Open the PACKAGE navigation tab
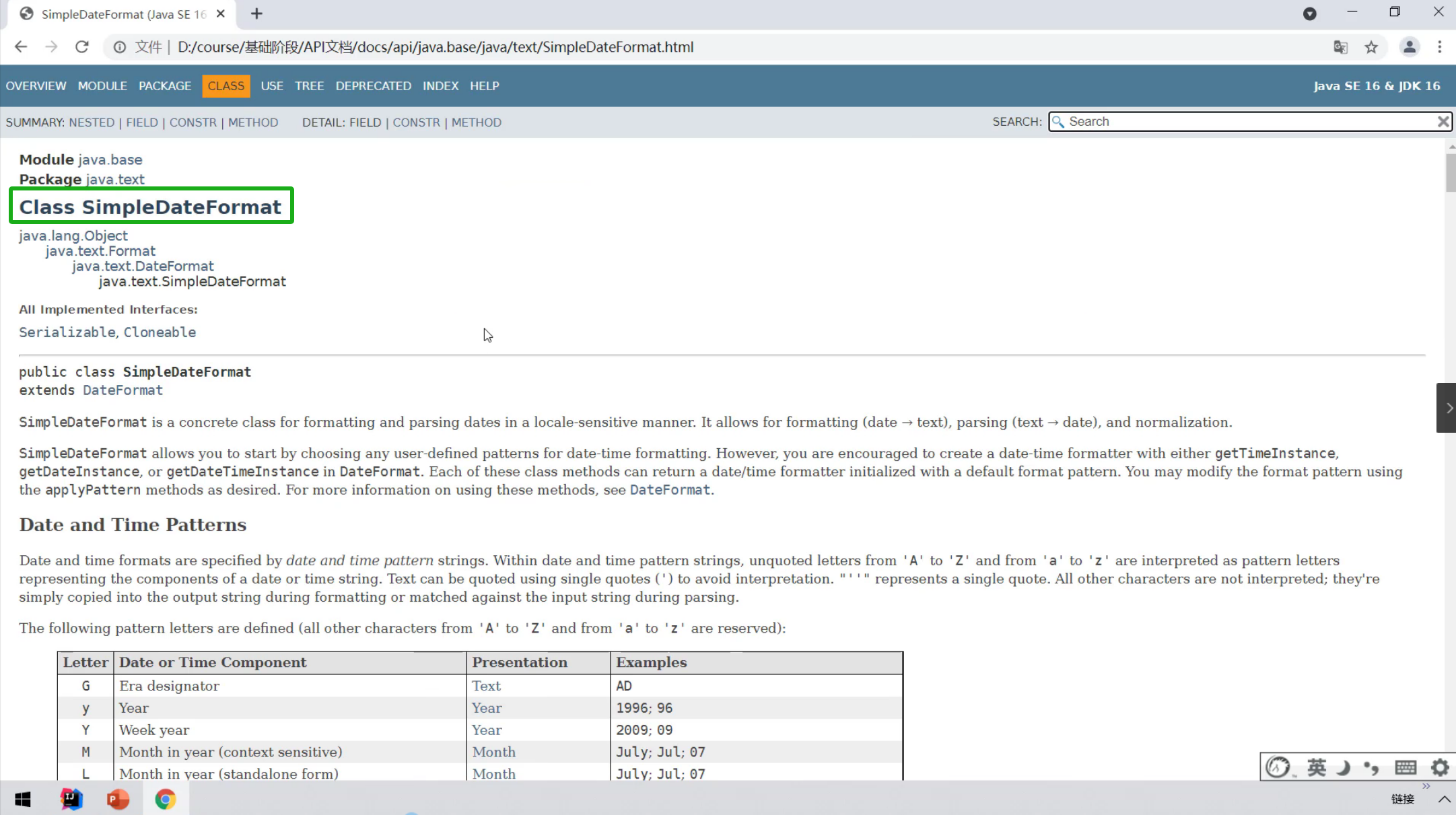1456x815 pixels. 165,86
